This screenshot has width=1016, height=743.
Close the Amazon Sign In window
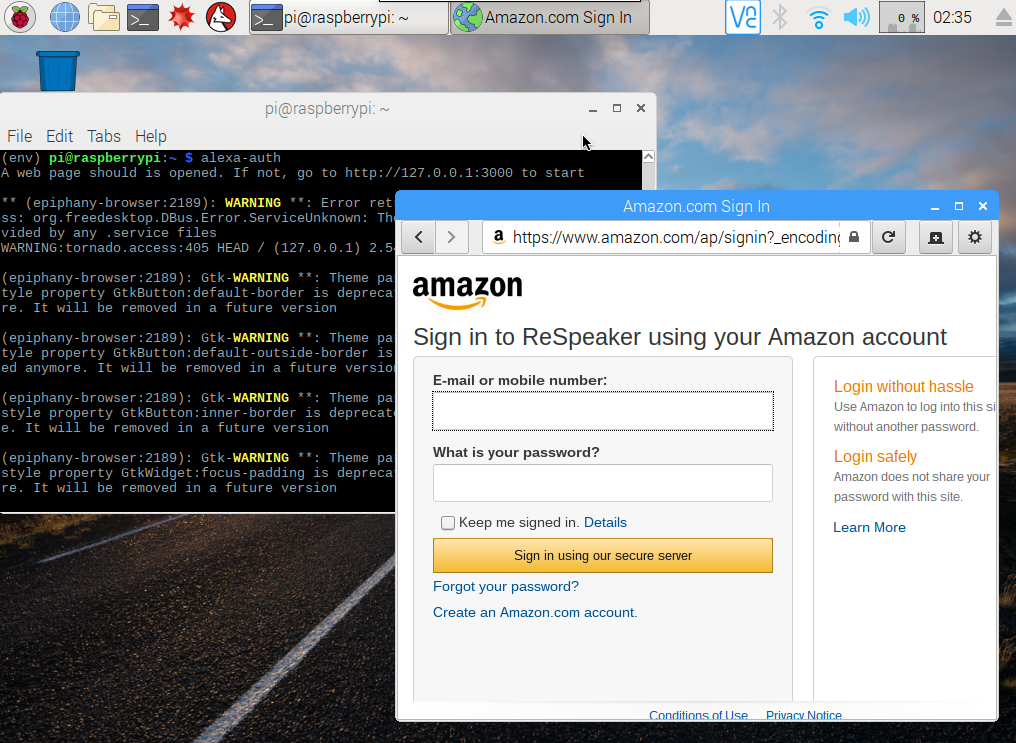(x=983, y=206)
